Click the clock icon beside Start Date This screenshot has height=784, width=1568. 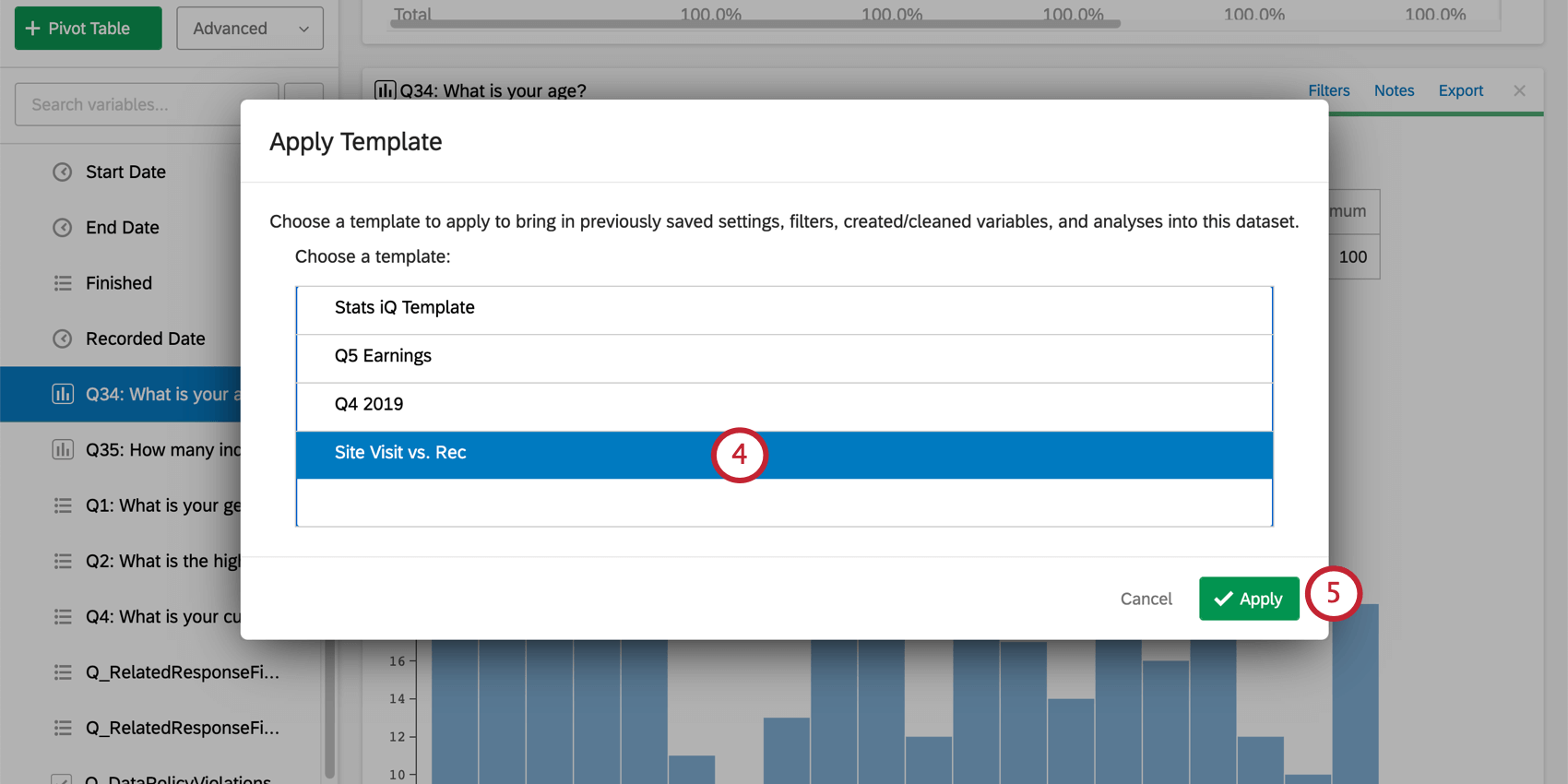point(63,172)
